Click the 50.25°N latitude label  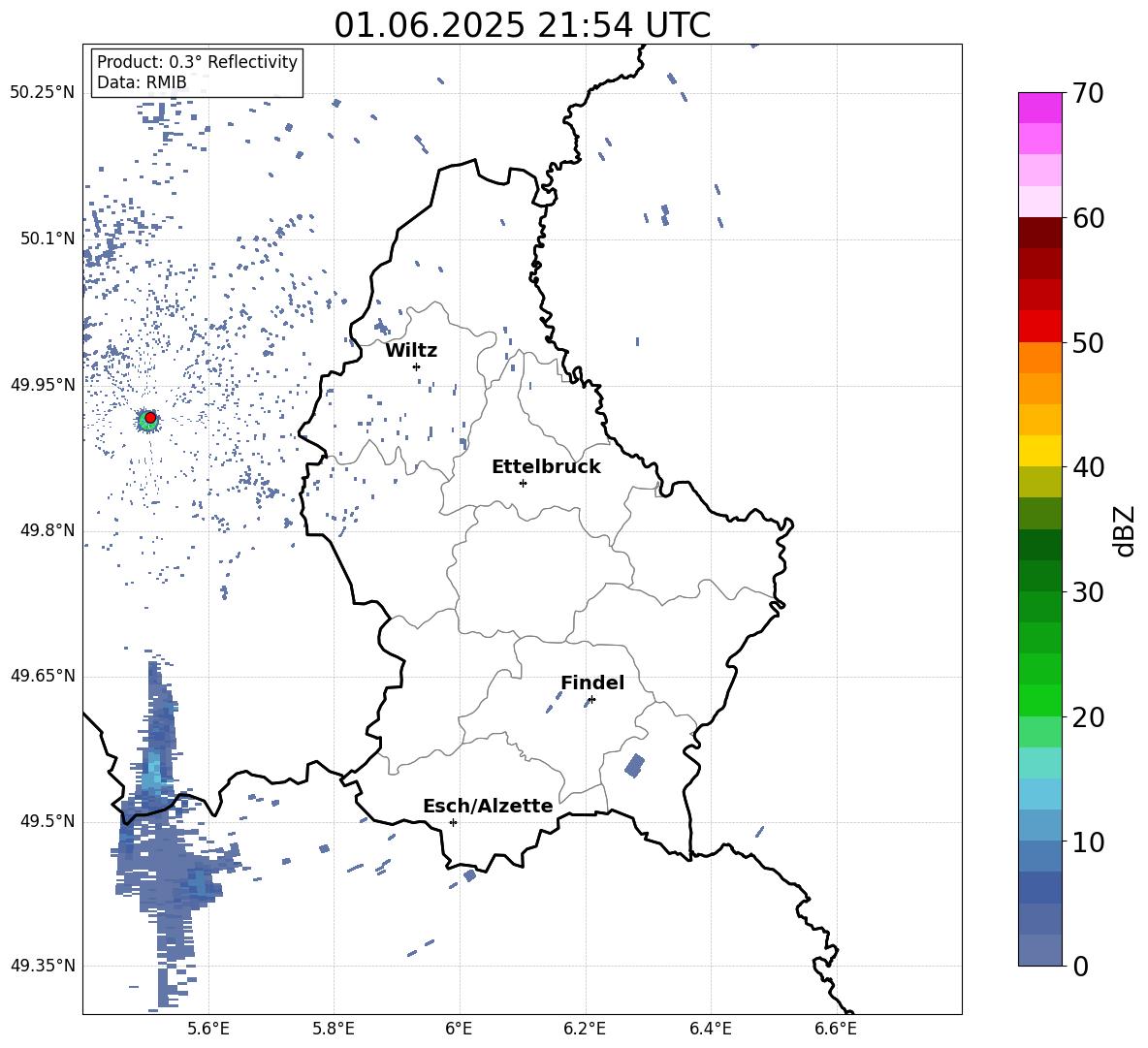pyautogui.click(x=43, y=93)
